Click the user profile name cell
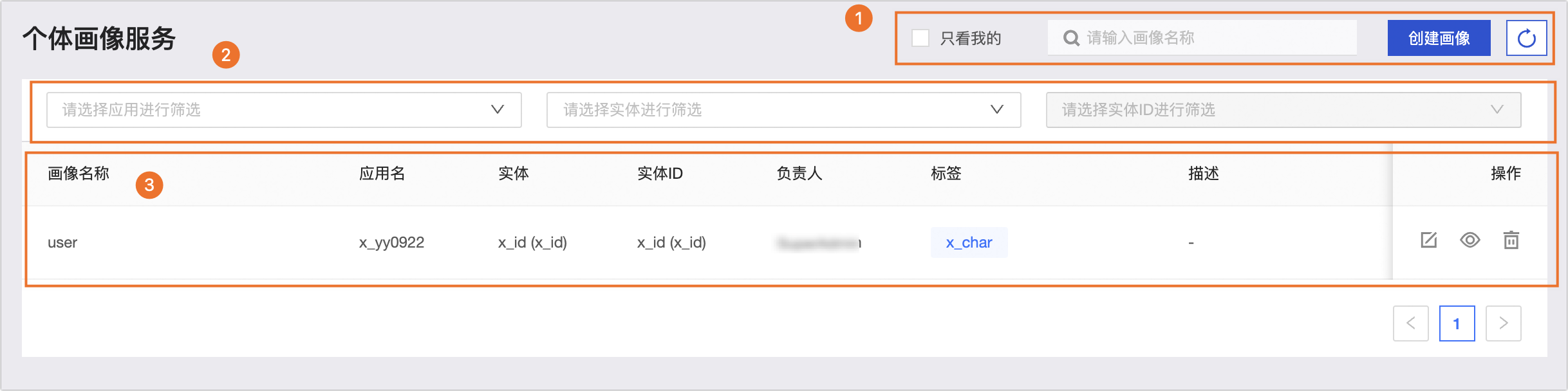This screenshot has width=1568, height=391. tap(62, 243)
